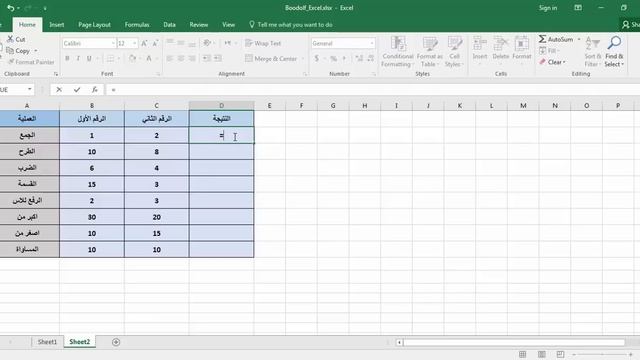This screenshot has width=640, height=360.
Task: Increase font size with the larger A
Action: 144,43
